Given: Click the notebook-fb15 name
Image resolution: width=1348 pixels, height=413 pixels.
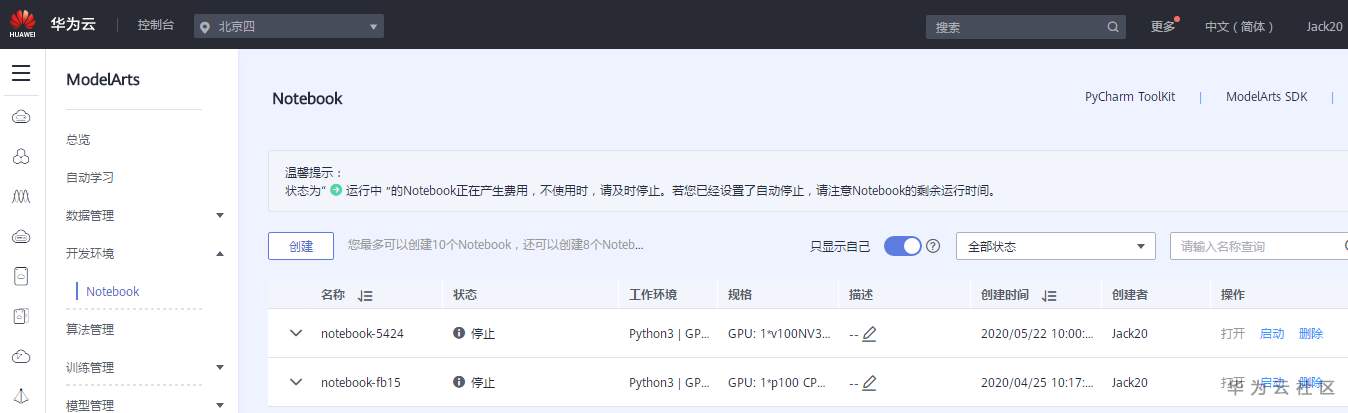Looking at the screenshot, I should [x=361, y=383].
